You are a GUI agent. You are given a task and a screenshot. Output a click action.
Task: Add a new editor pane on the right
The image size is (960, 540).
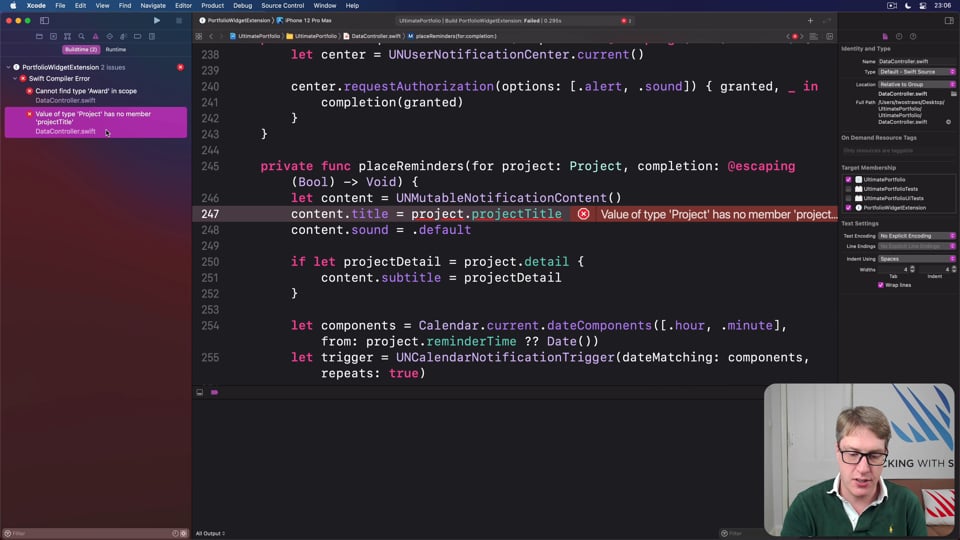tap(830, 36)
